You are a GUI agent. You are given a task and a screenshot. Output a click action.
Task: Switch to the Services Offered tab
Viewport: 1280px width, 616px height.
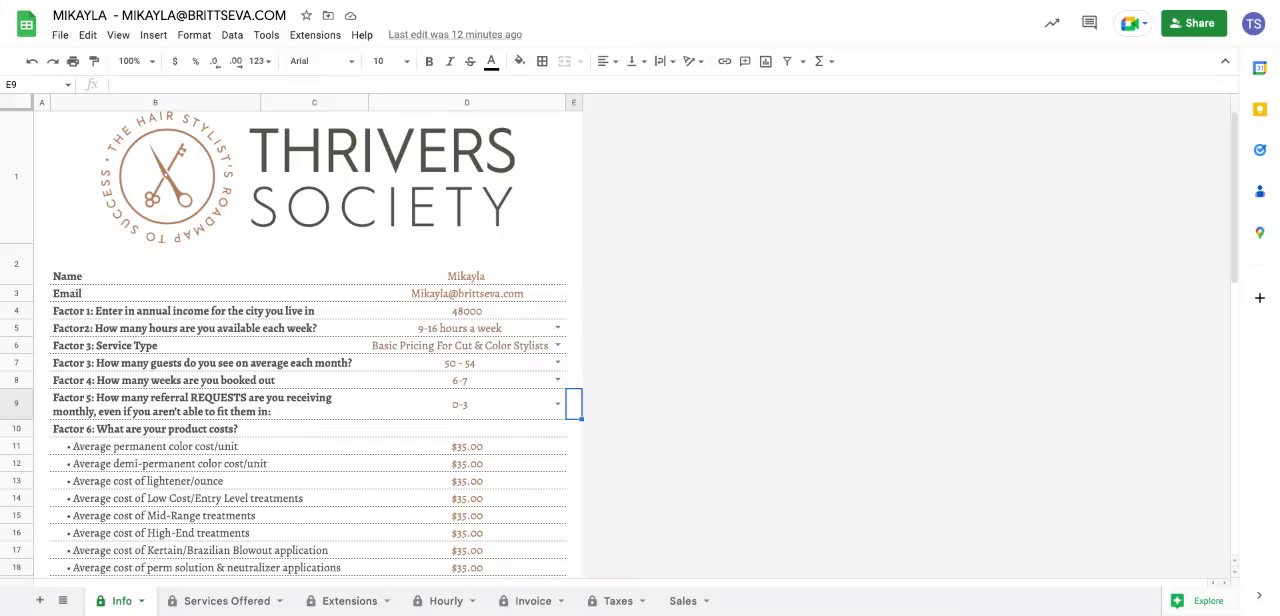click(x=226, y=601)
